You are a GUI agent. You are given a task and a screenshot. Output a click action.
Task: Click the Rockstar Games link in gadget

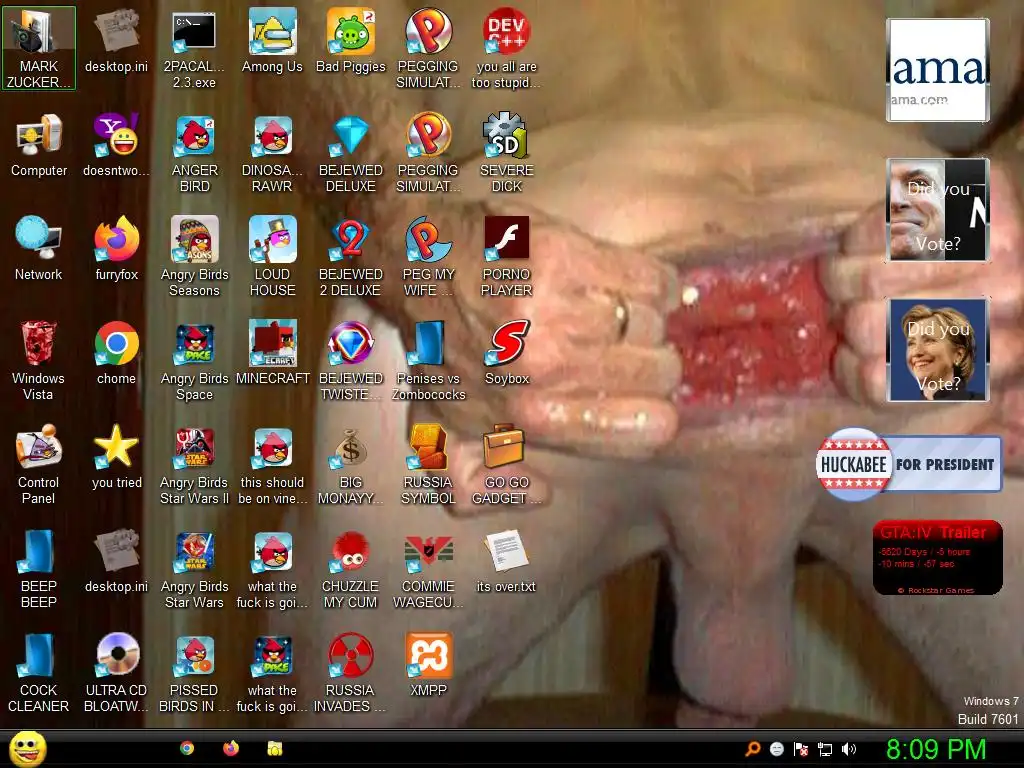click(x=936, y=590)
